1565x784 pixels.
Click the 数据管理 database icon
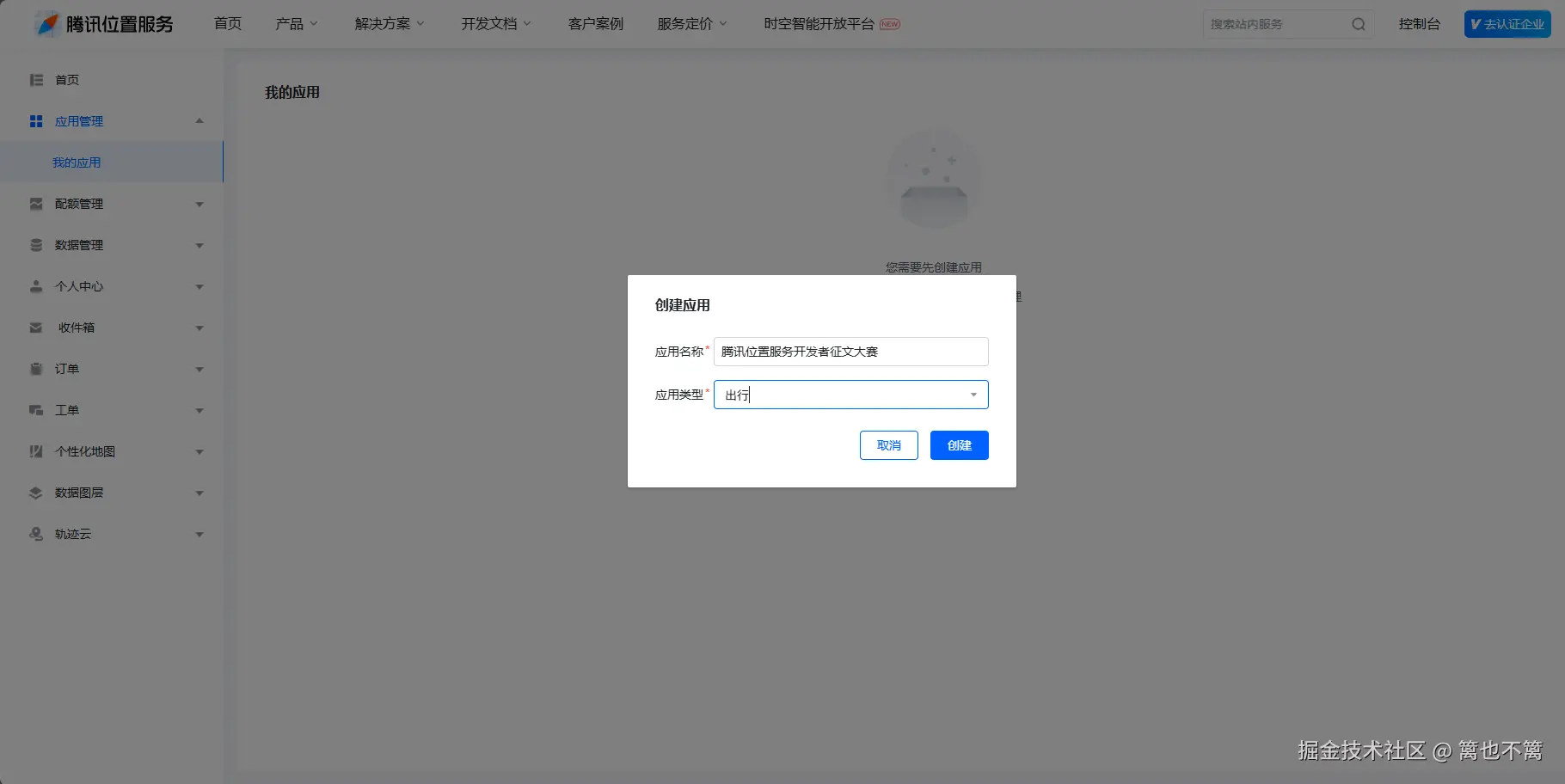point(36,245)
